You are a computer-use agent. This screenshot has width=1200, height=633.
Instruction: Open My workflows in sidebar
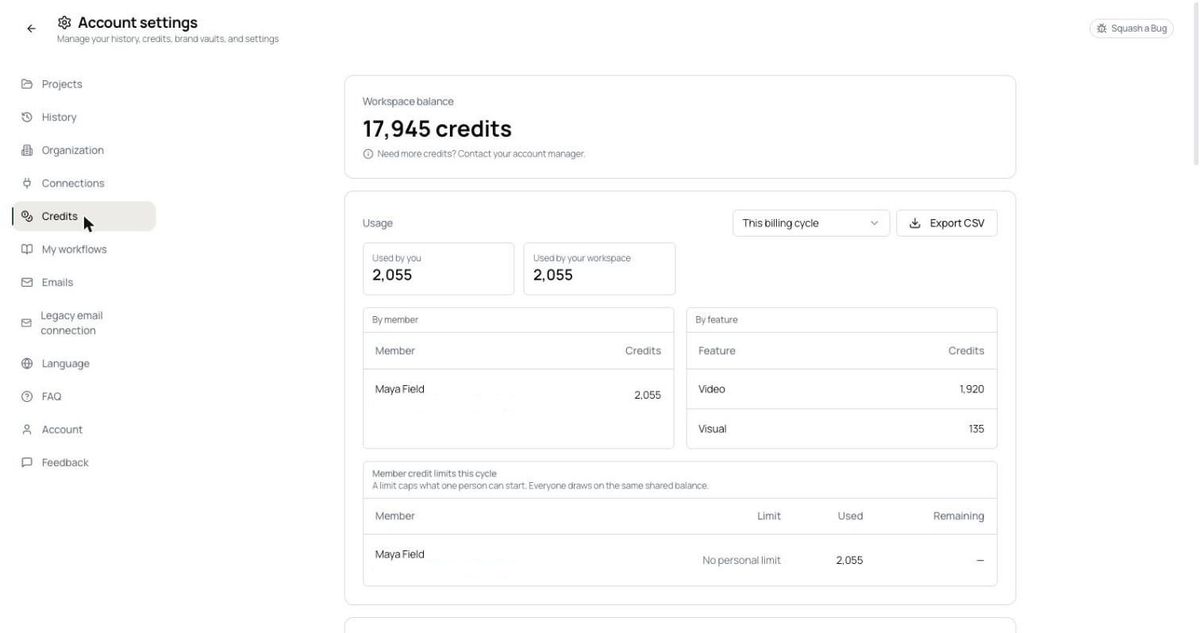(83, 249)
